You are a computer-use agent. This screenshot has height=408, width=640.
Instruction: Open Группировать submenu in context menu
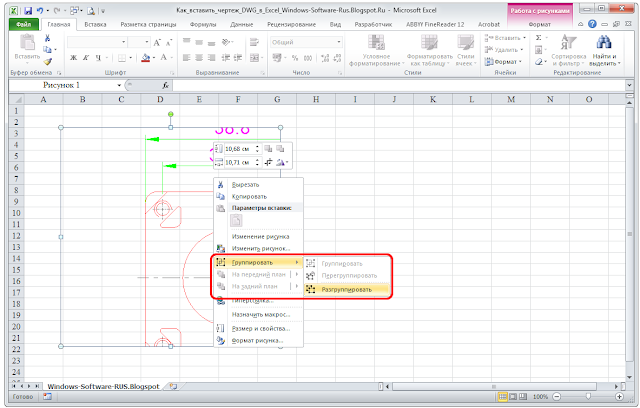pyautogui.click(x=258, y=262)
